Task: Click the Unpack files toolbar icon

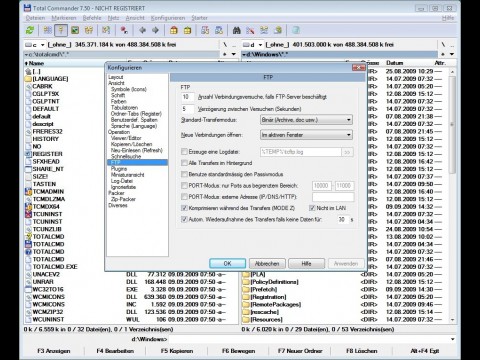Action: (x=188, y=30)
